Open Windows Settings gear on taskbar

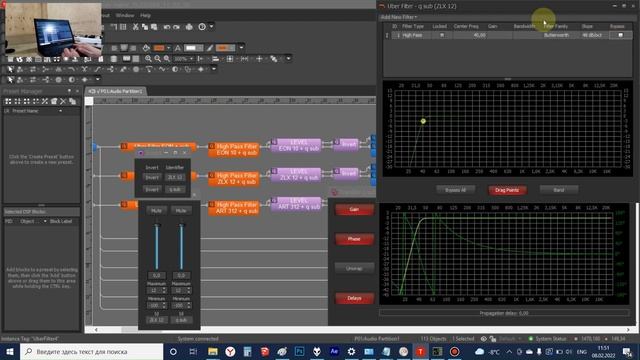351,351
